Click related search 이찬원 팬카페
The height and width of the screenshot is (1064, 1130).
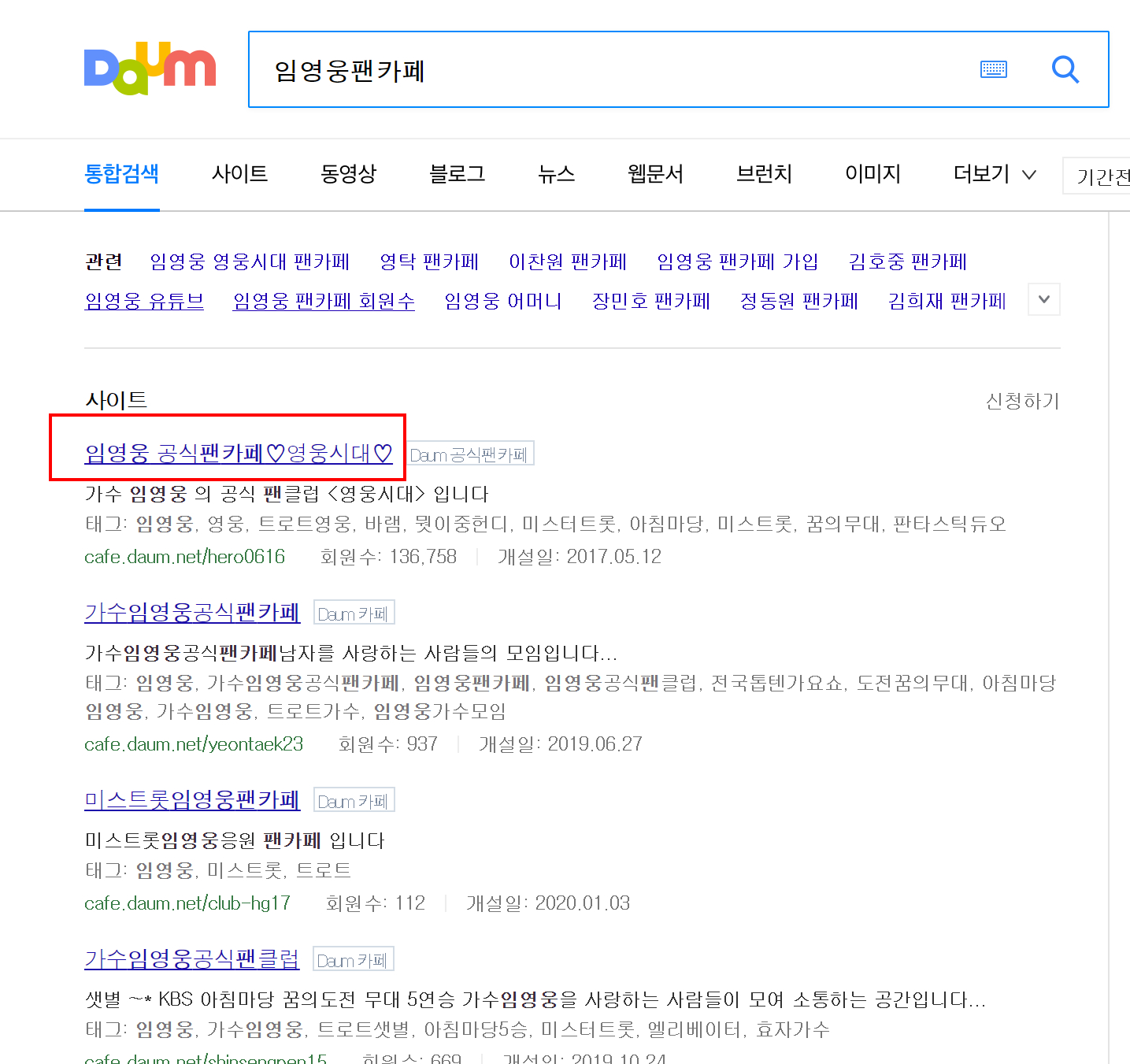coord(568,261)
